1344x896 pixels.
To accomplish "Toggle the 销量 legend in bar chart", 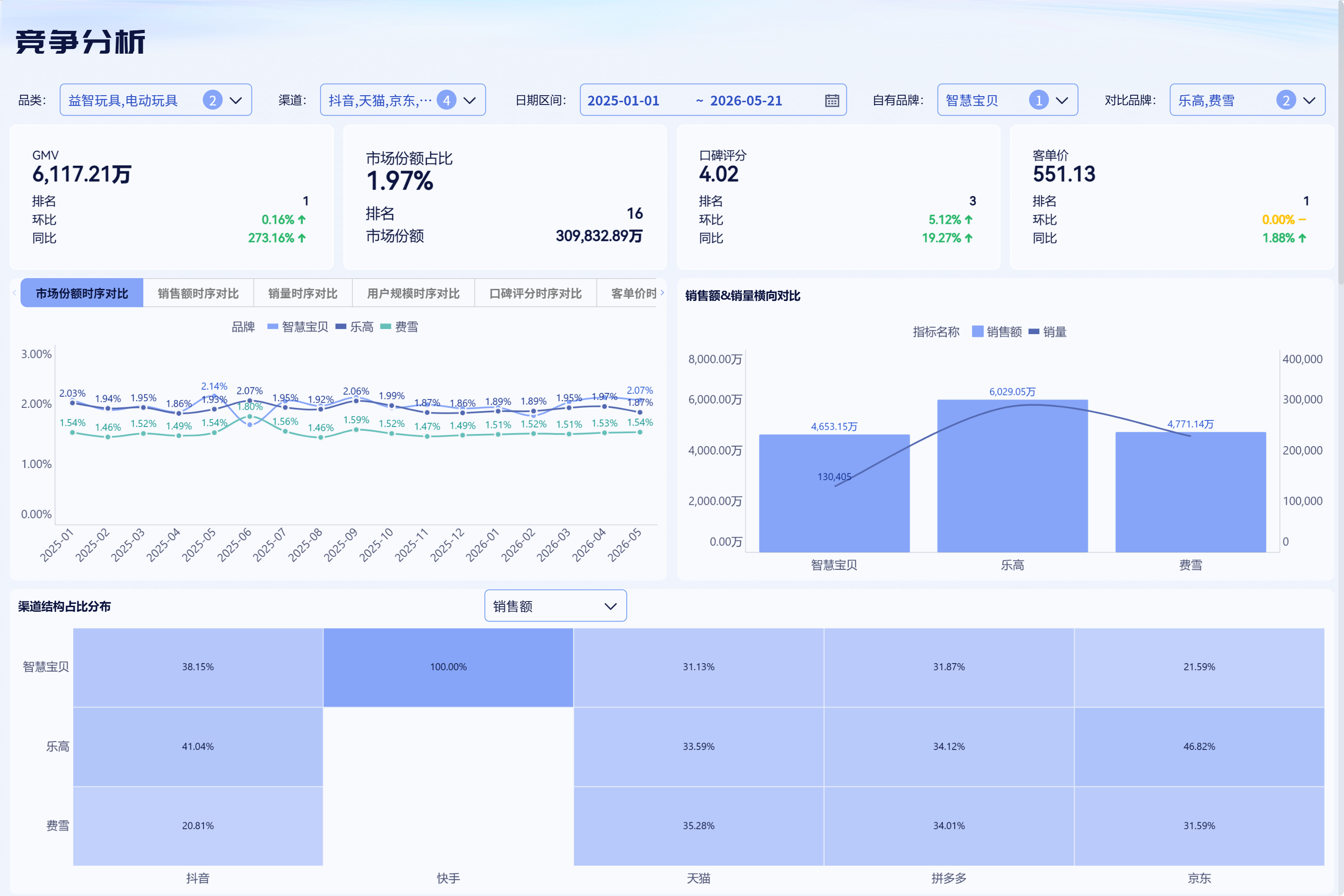I will [x=1047, y=331].
